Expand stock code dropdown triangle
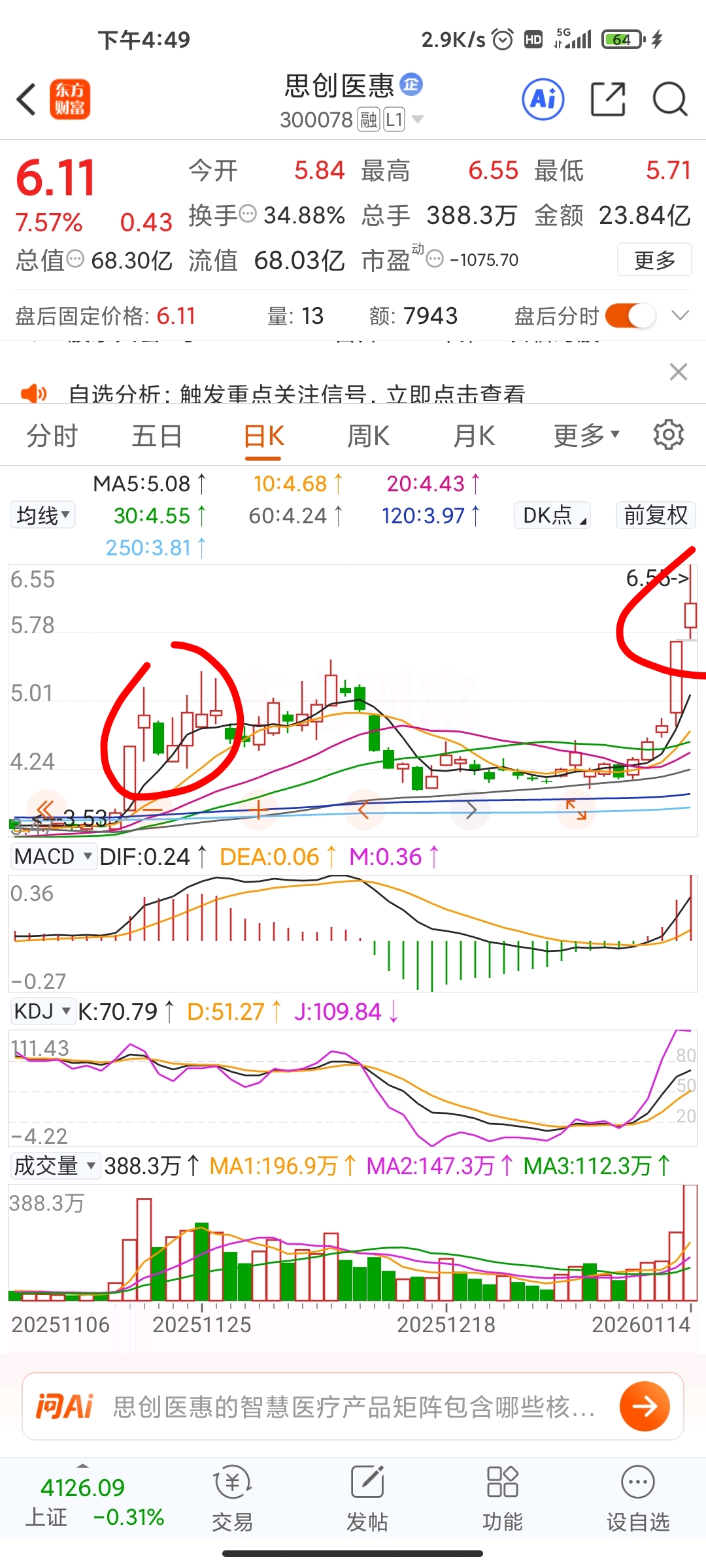Viewport: 706px width, 1568px height. 417,119
